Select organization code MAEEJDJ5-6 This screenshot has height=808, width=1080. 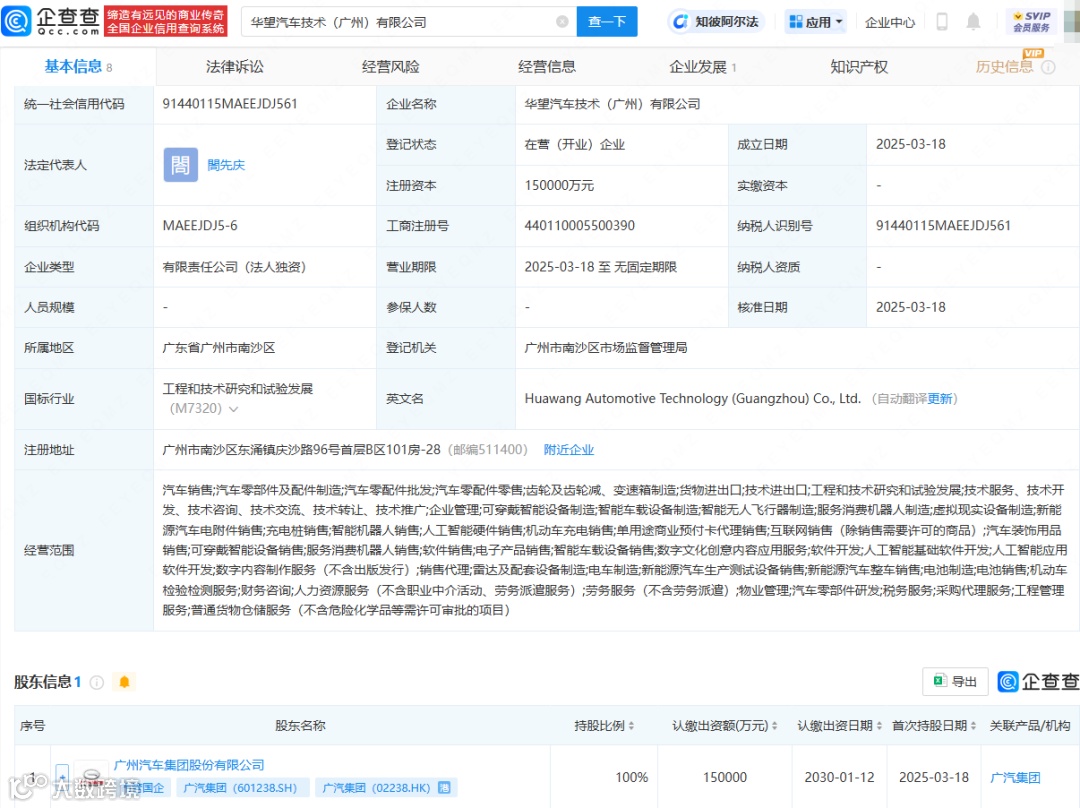point(200,226)
